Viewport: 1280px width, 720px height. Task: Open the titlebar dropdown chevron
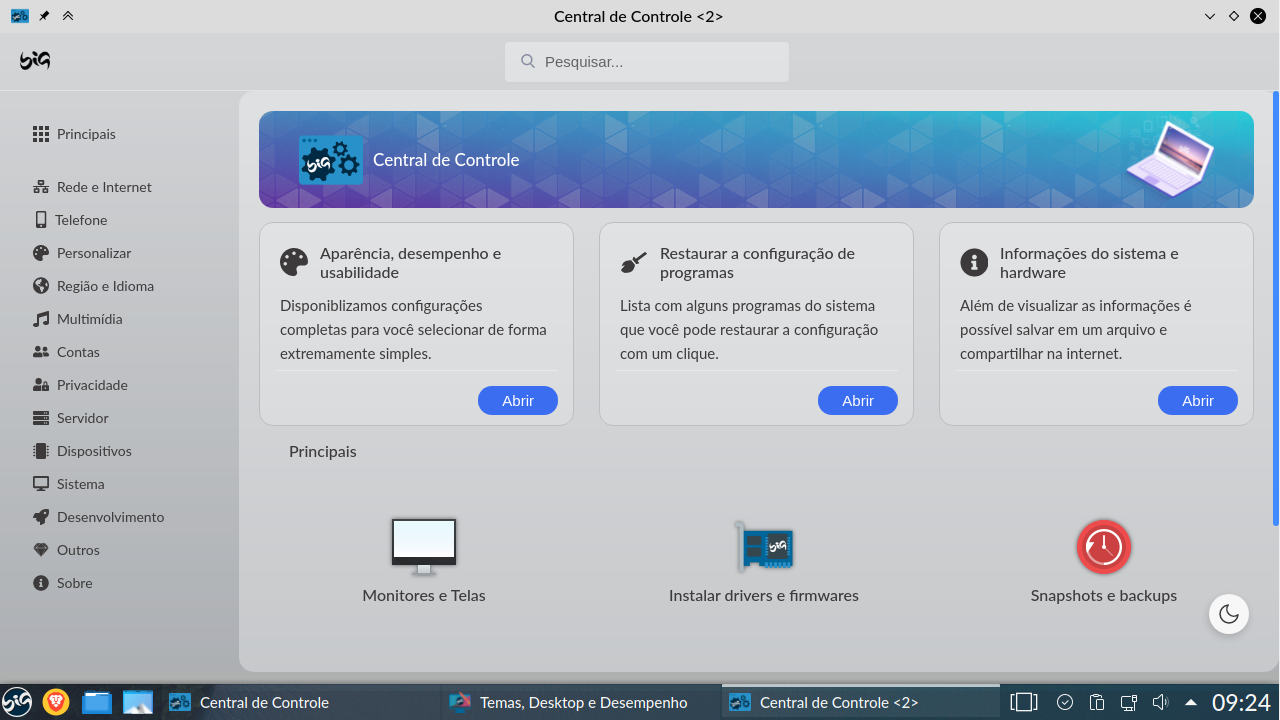point(1209,16)
